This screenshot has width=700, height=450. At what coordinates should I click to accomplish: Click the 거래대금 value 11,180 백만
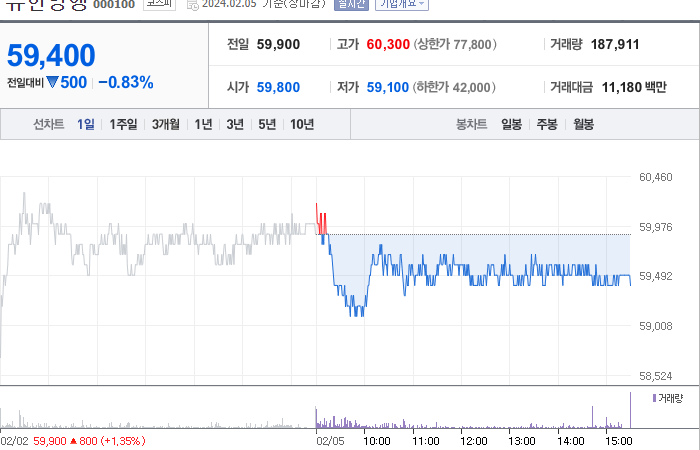(634, 87)
